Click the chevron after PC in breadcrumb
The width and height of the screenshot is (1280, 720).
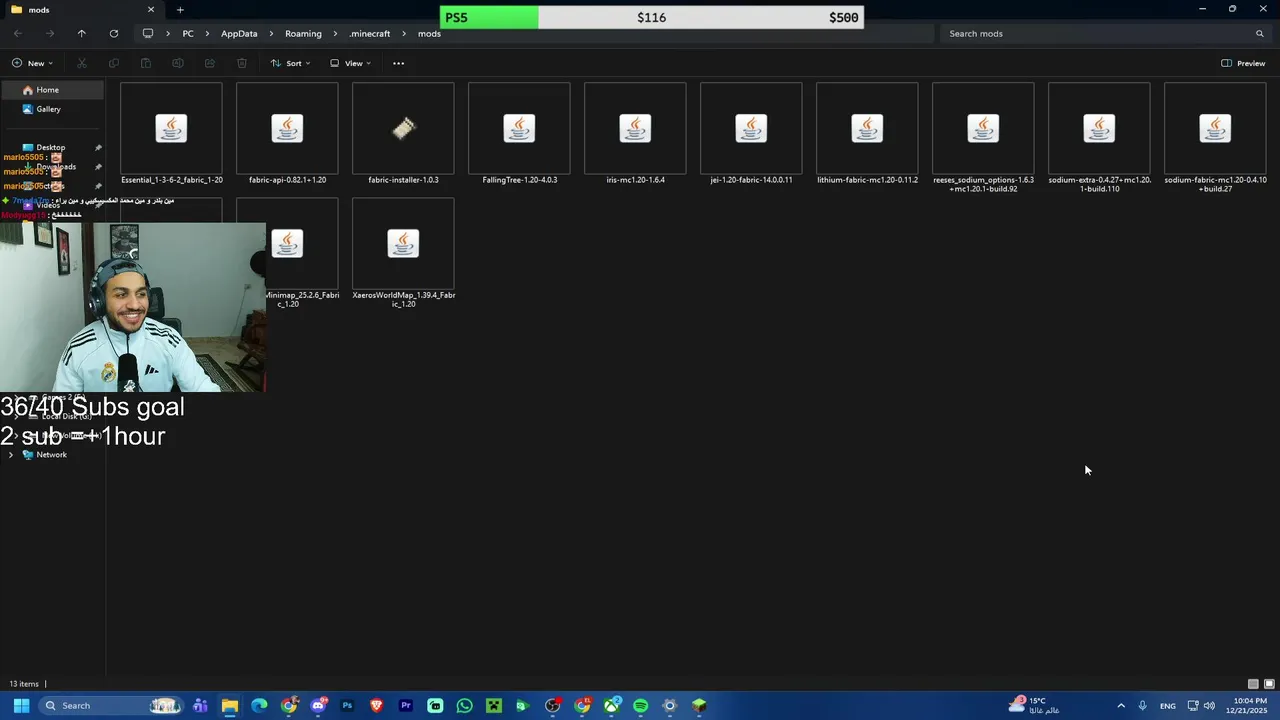tap(209, 33)
